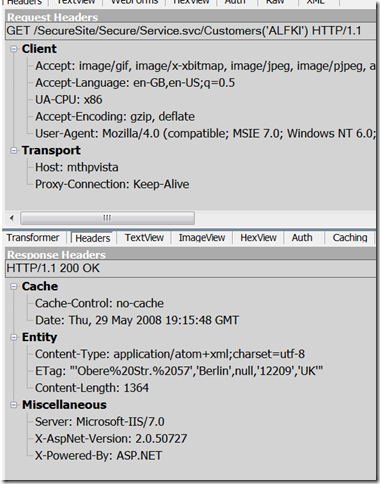Open the response TextView tab
The image size is (380, 484).
click(x=144, y=238)
